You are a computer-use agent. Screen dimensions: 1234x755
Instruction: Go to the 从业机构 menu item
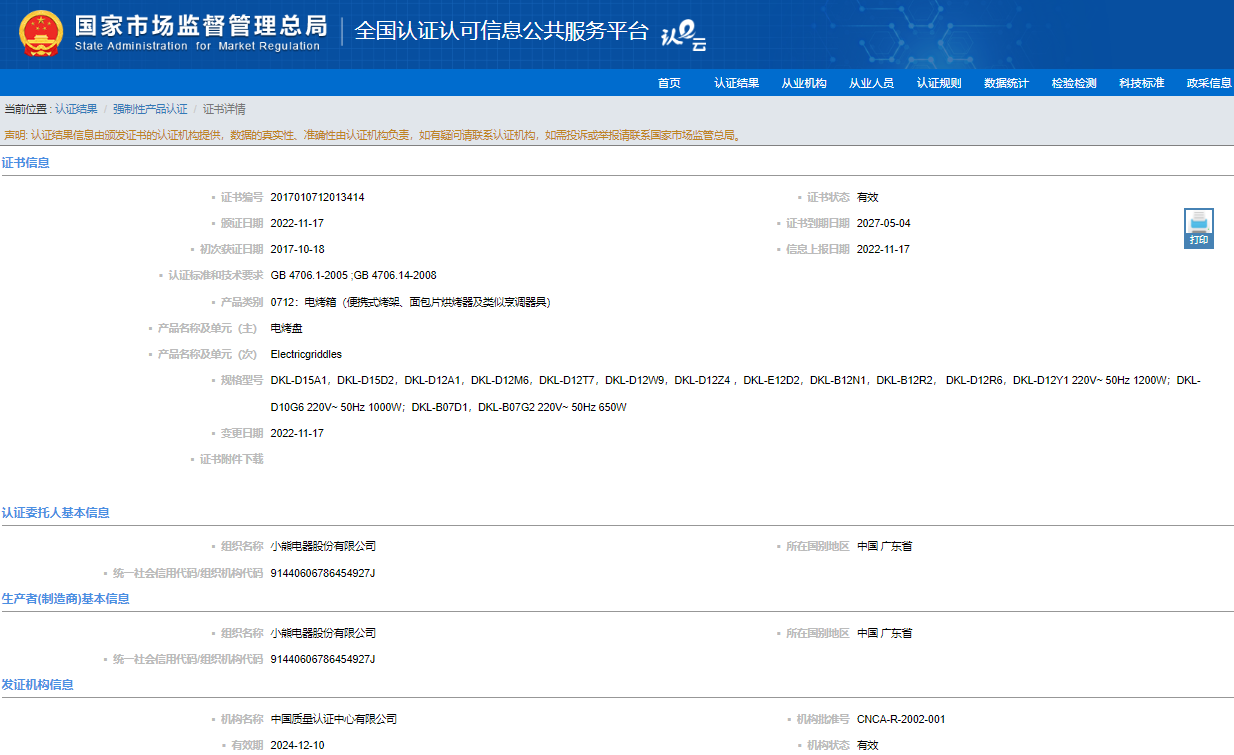(804, 83)
